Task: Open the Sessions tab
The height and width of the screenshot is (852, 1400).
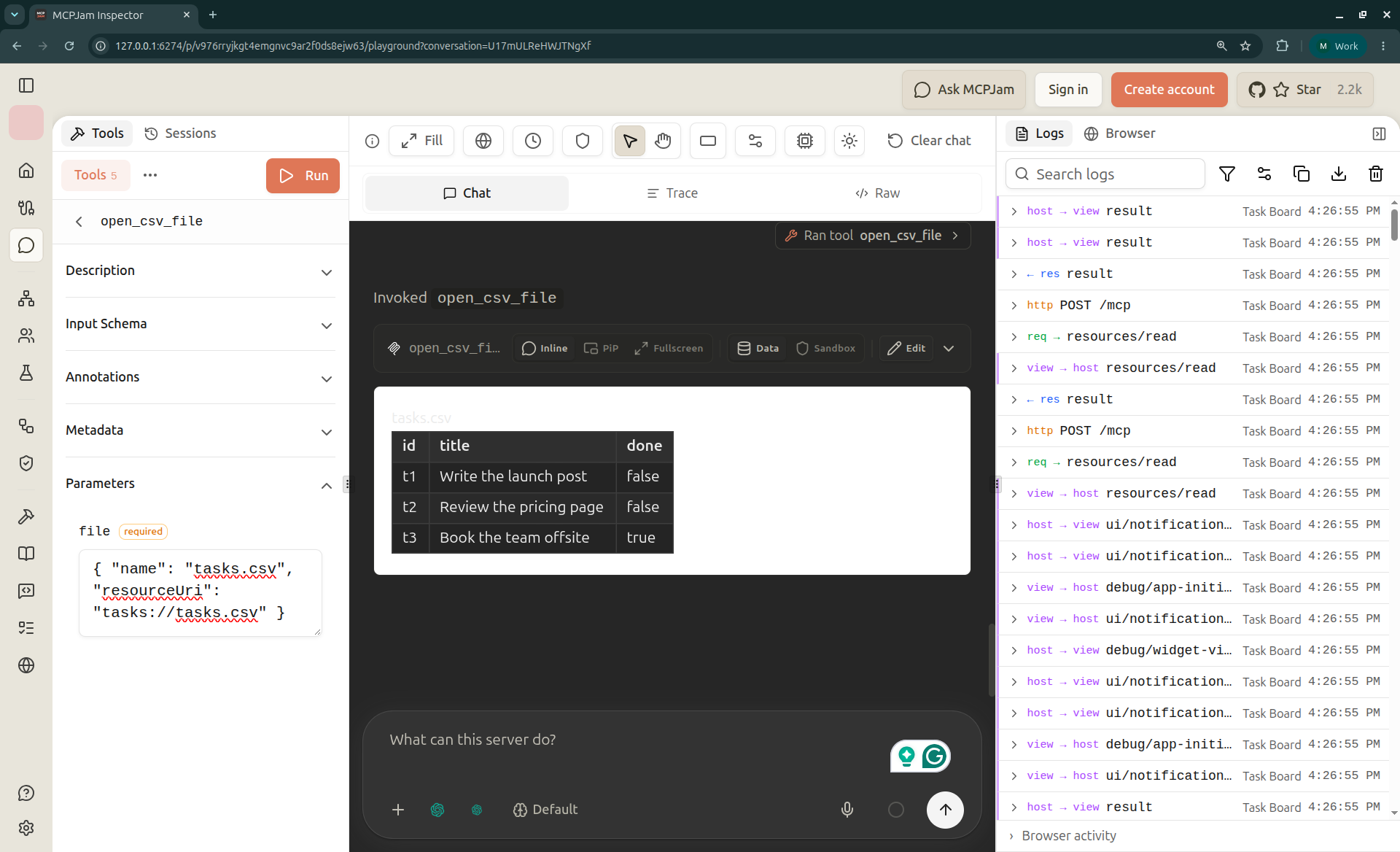Action: pyautogui.click(x=180, y=133)
